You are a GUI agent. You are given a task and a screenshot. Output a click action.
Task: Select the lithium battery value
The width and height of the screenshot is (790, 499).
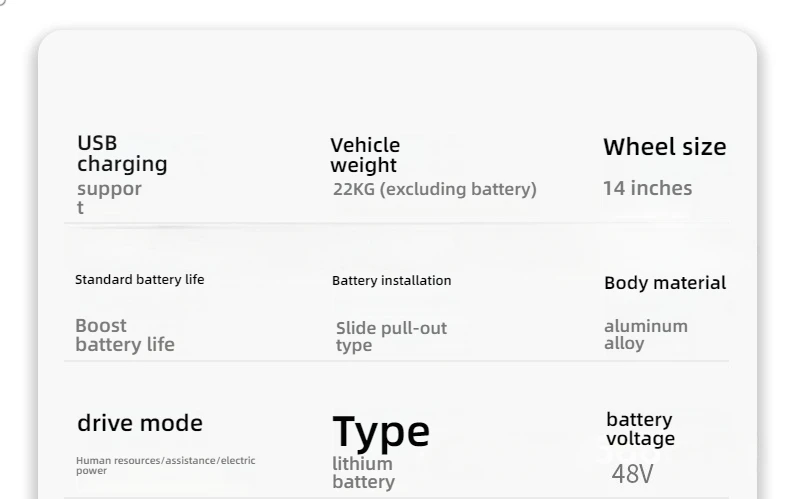(x=363, y=473)
